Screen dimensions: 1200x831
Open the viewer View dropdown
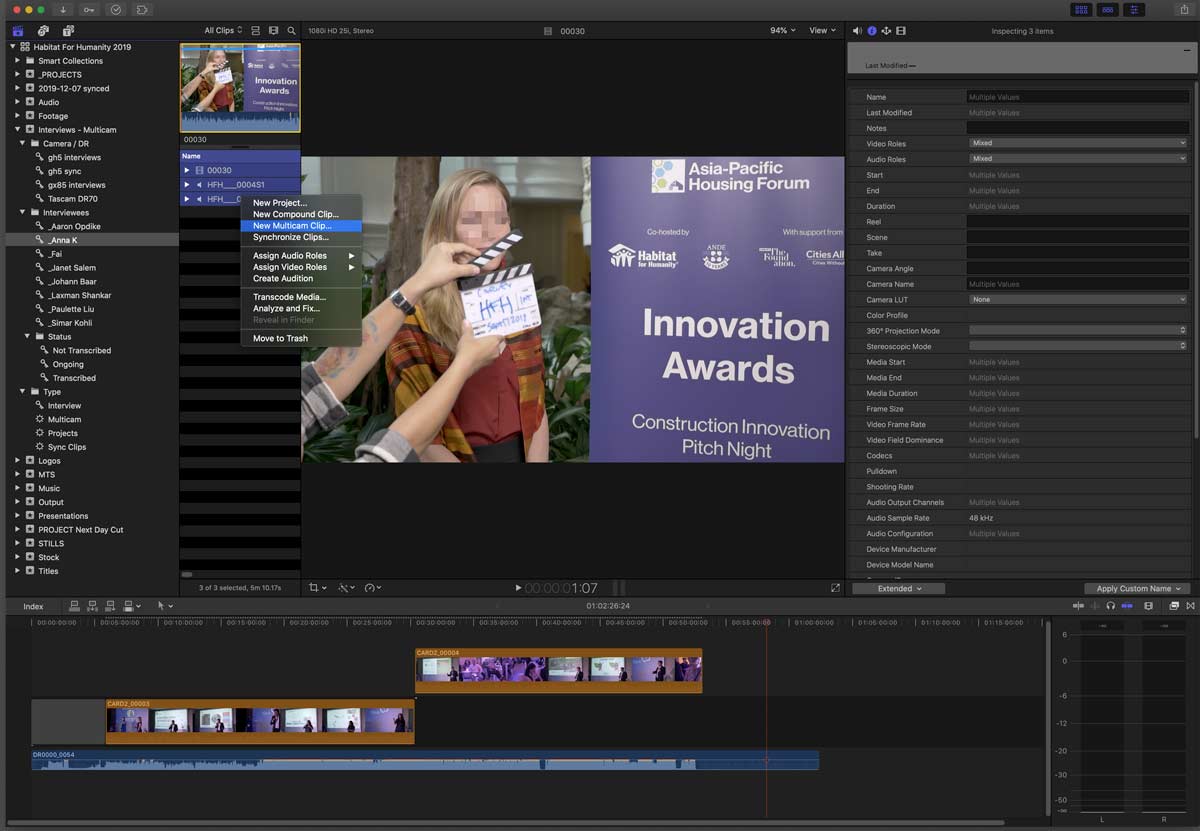tap(823, 31)
